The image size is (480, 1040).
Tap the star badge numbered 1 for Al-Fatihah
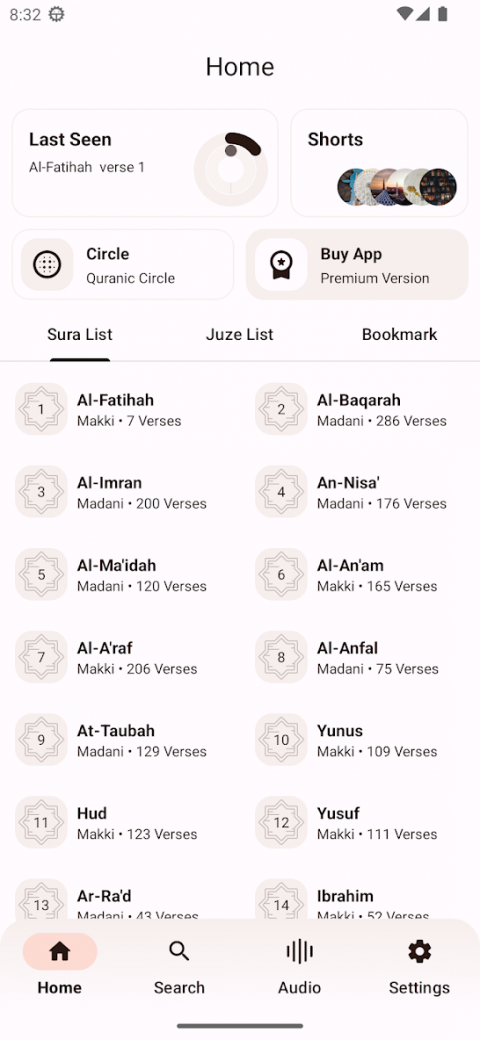click(x=41, y=409)
